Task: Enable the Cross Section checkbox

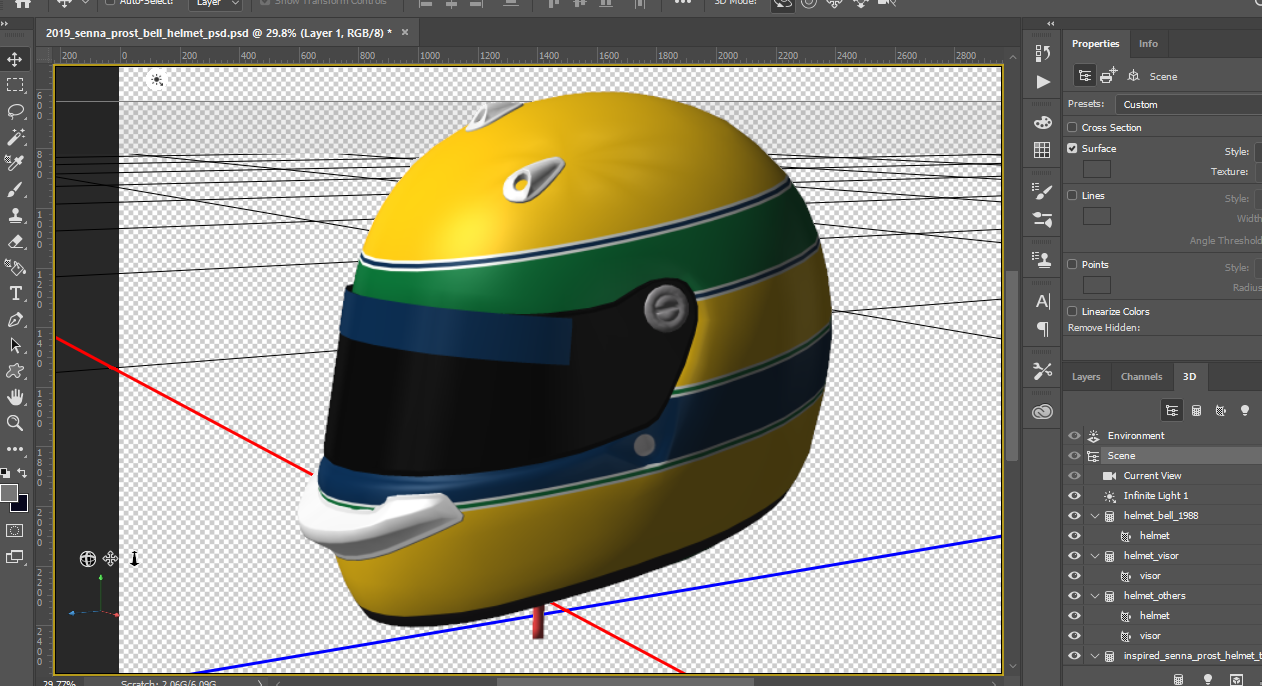Action: click(x=1072, y=128)
